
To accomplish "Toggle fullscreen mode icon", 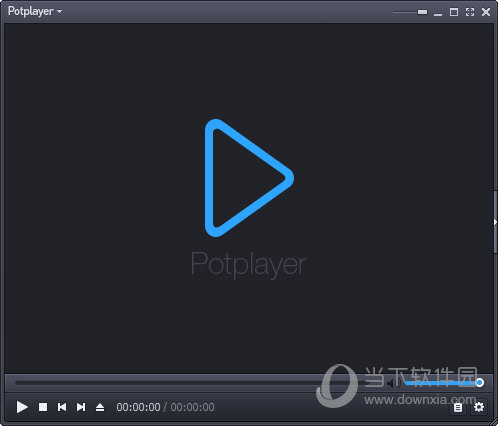I will (x=470, y=12).
